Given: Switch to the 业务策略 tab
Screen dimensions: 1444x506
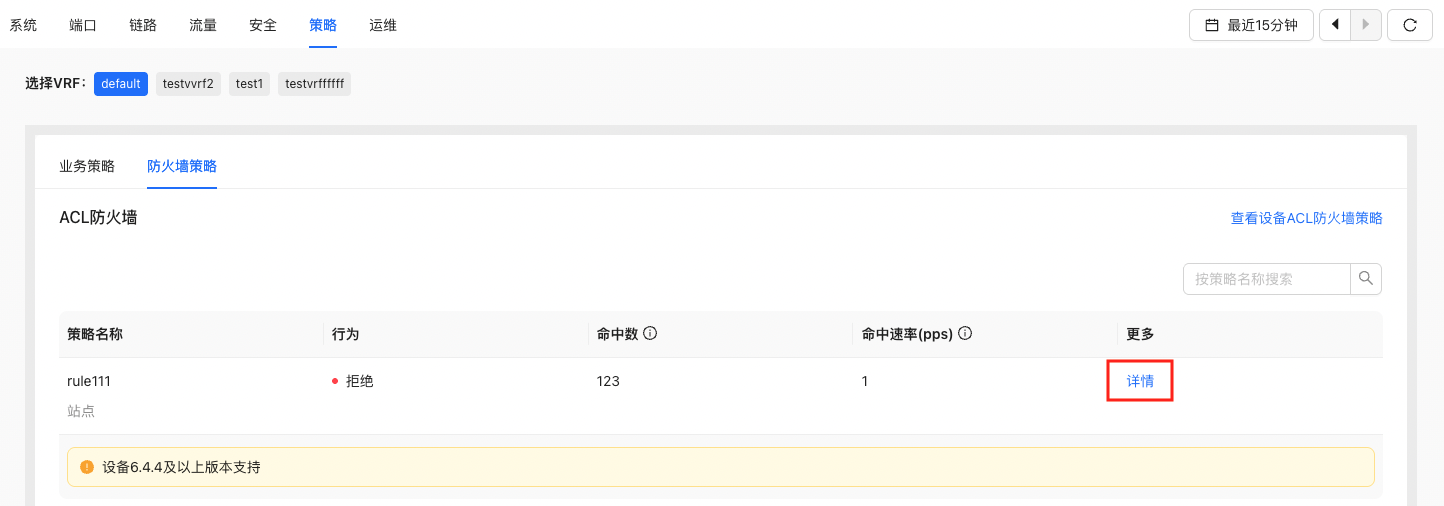Looking at the screenshot, I should pyautogui.click(x=87, y=166).
